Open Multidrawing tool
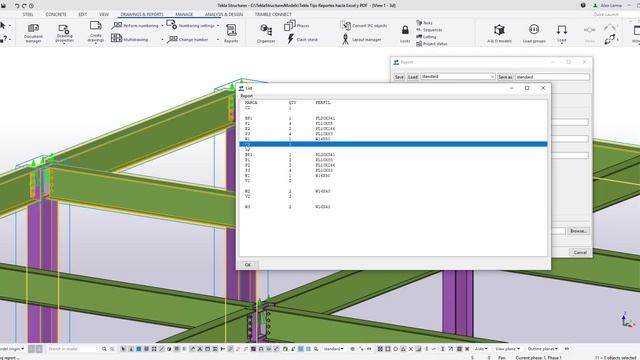640x360 pixels. click(130, 39)
